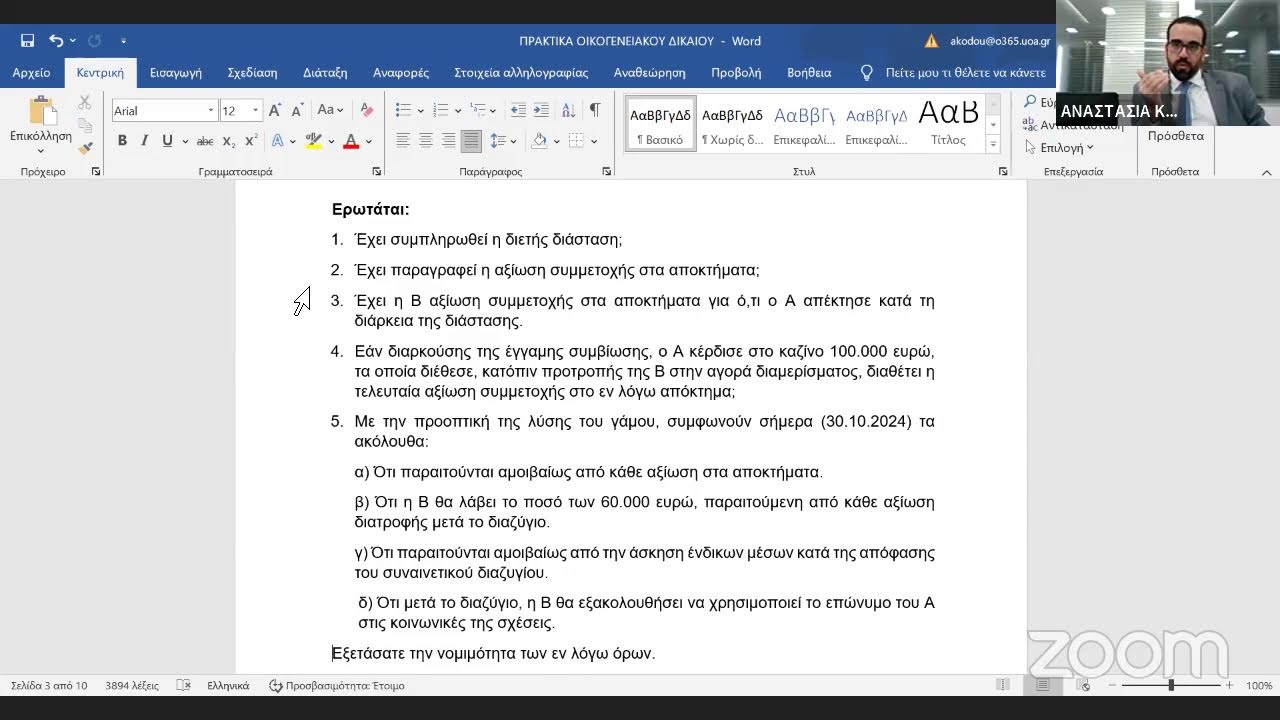Toggle underline formatting
This screenshot has width=1280, height=720.
click(167, 141)
